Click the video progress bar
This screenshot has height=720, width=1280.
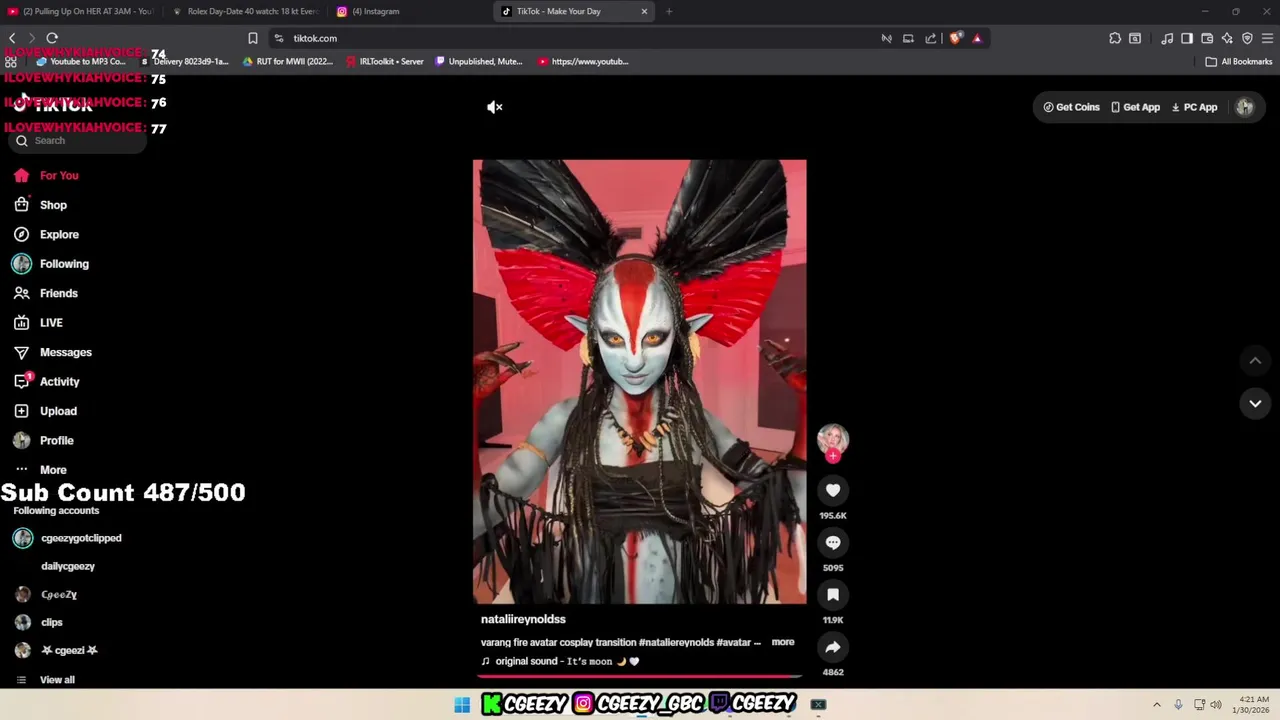pyautogui.click(x=639, y=676)
